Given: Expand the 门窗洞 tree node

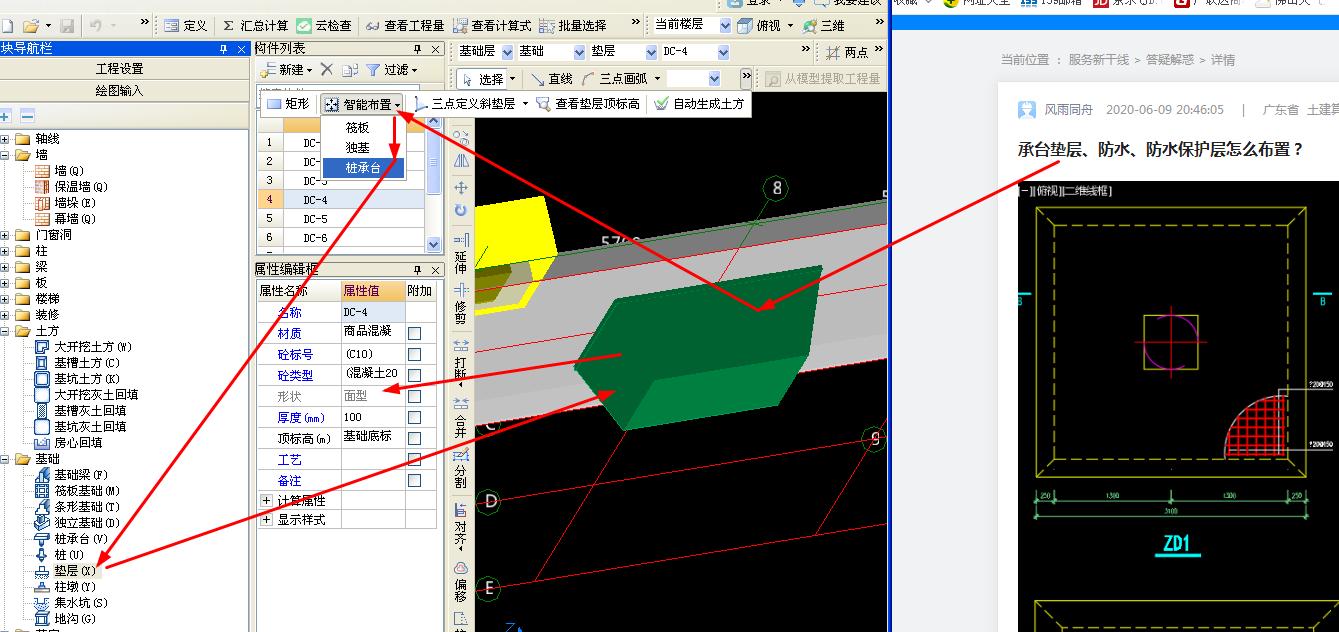Looking at the screenshot, I should 5,235.
